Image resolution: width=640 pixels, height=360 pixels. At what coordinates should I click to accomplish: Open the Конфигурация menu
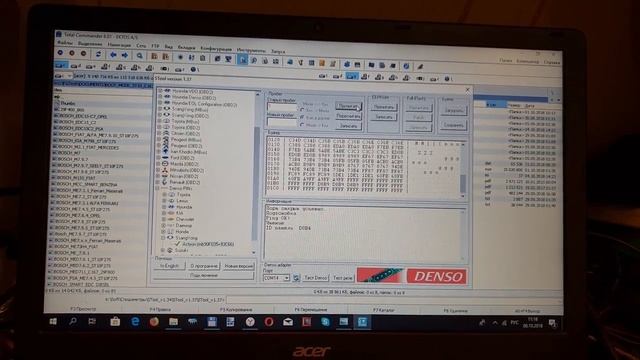coord(216,49)
